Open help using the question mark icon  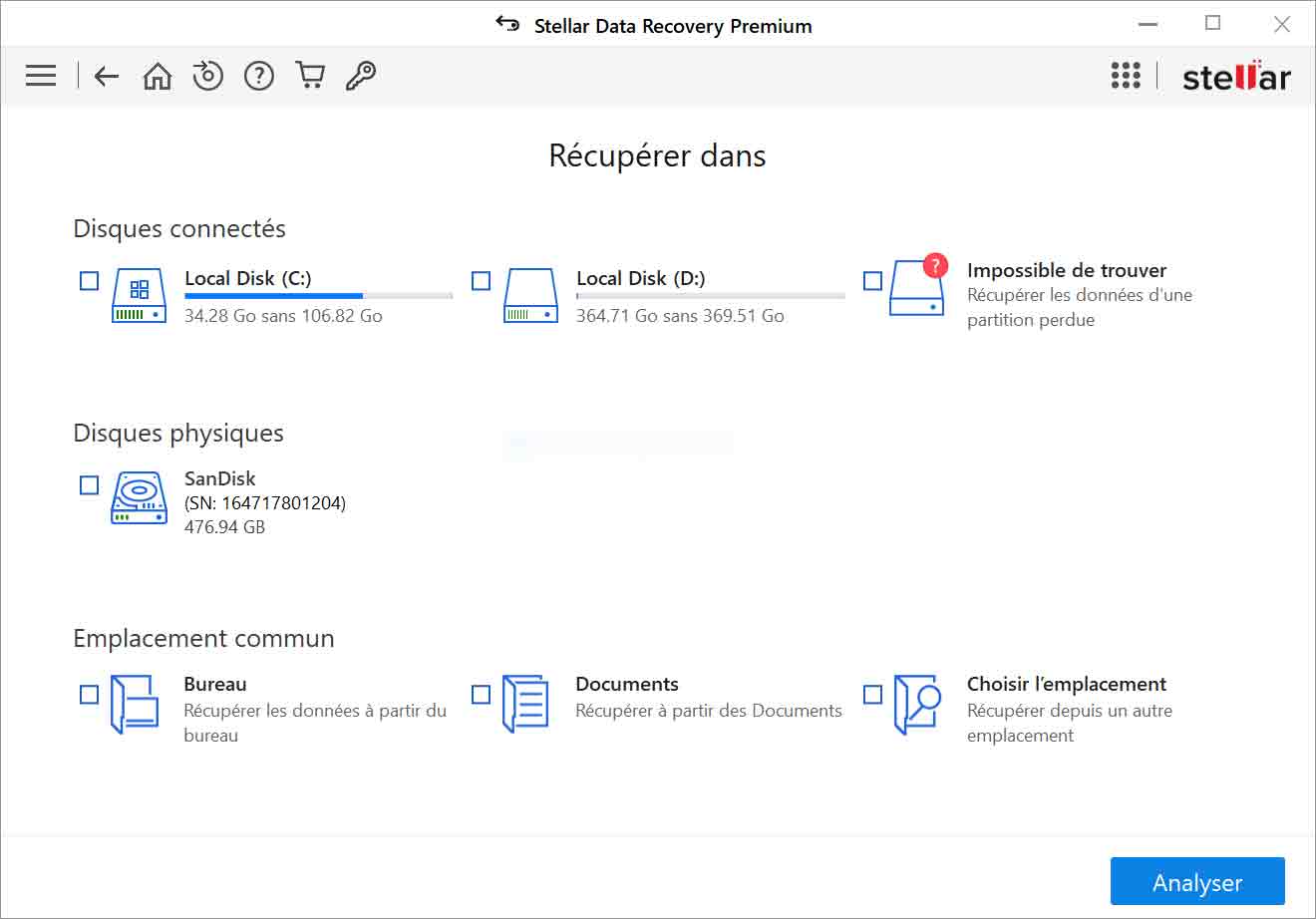point(258,75)
